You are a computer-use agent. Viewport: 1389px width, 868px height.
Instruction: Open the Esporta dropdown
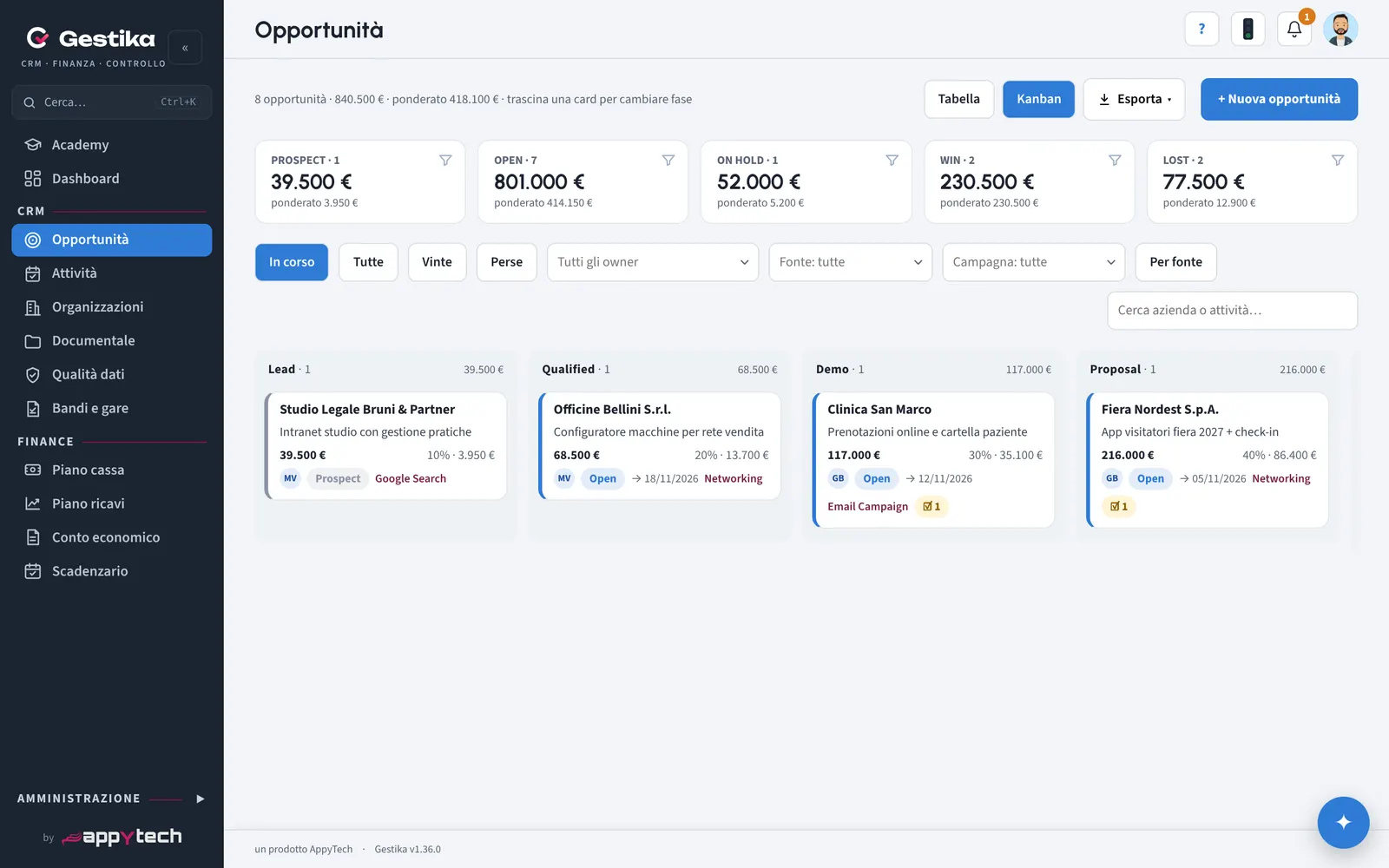click(1134, 99)
